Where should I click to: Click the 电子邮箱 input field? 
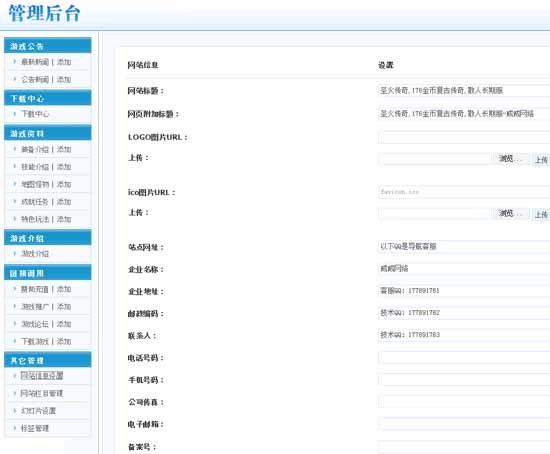[464, 423]
